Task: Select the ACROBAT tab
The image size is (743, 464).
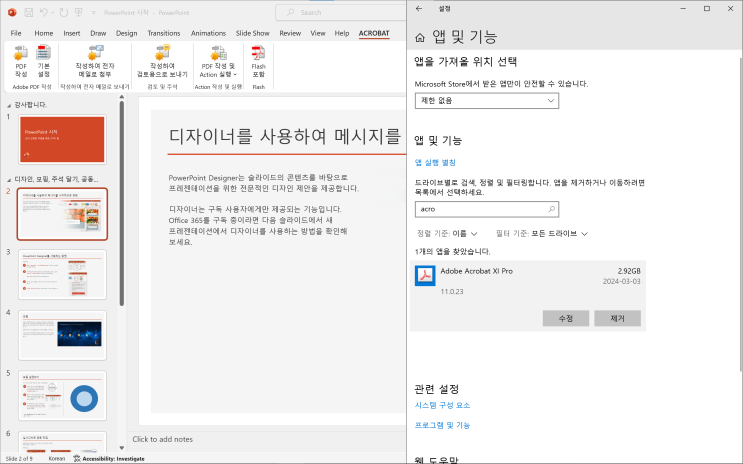Action: (374, 33)
